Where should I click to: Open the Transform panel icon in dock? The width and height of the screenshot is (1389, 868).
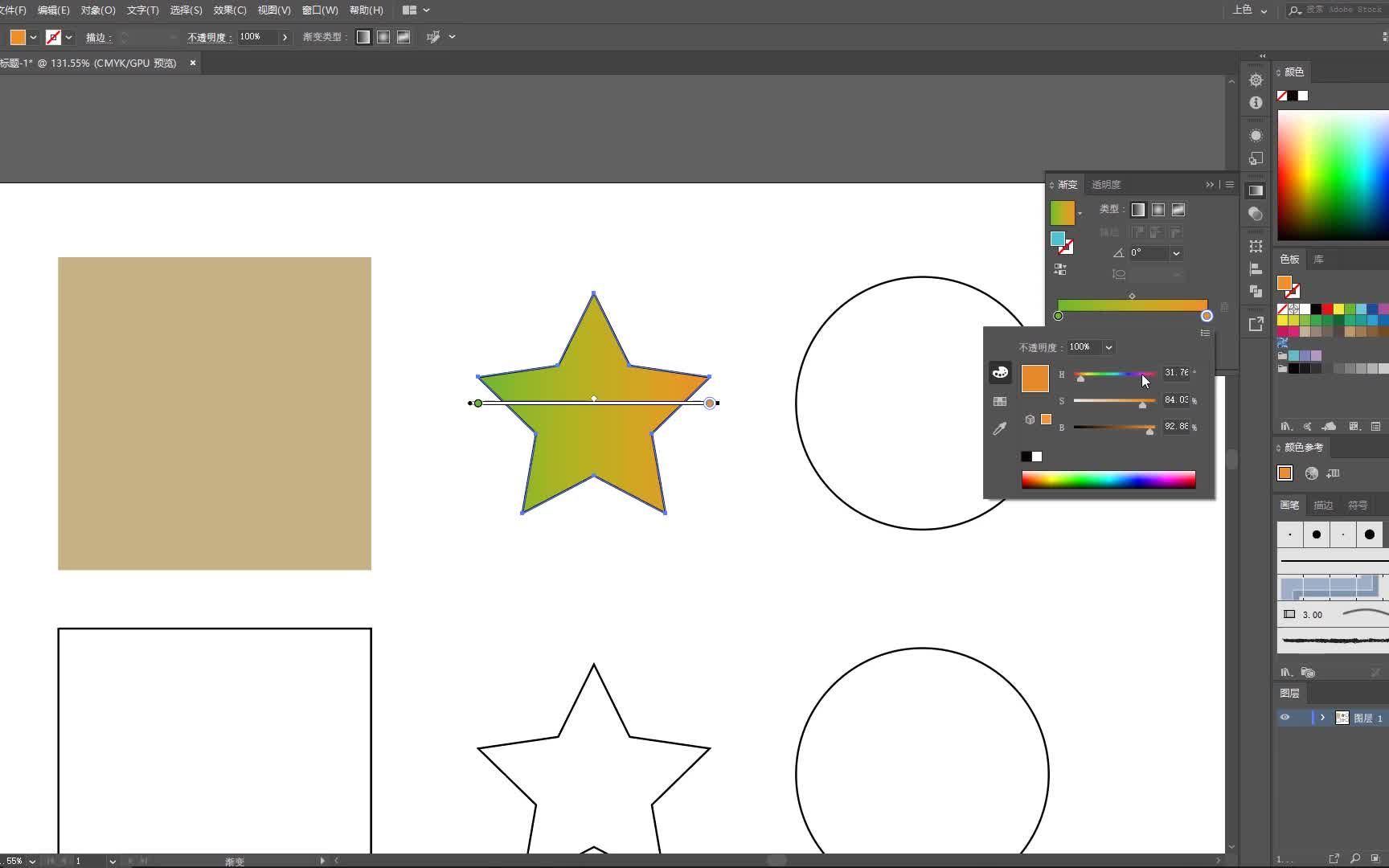click(x=1256, y=246)
